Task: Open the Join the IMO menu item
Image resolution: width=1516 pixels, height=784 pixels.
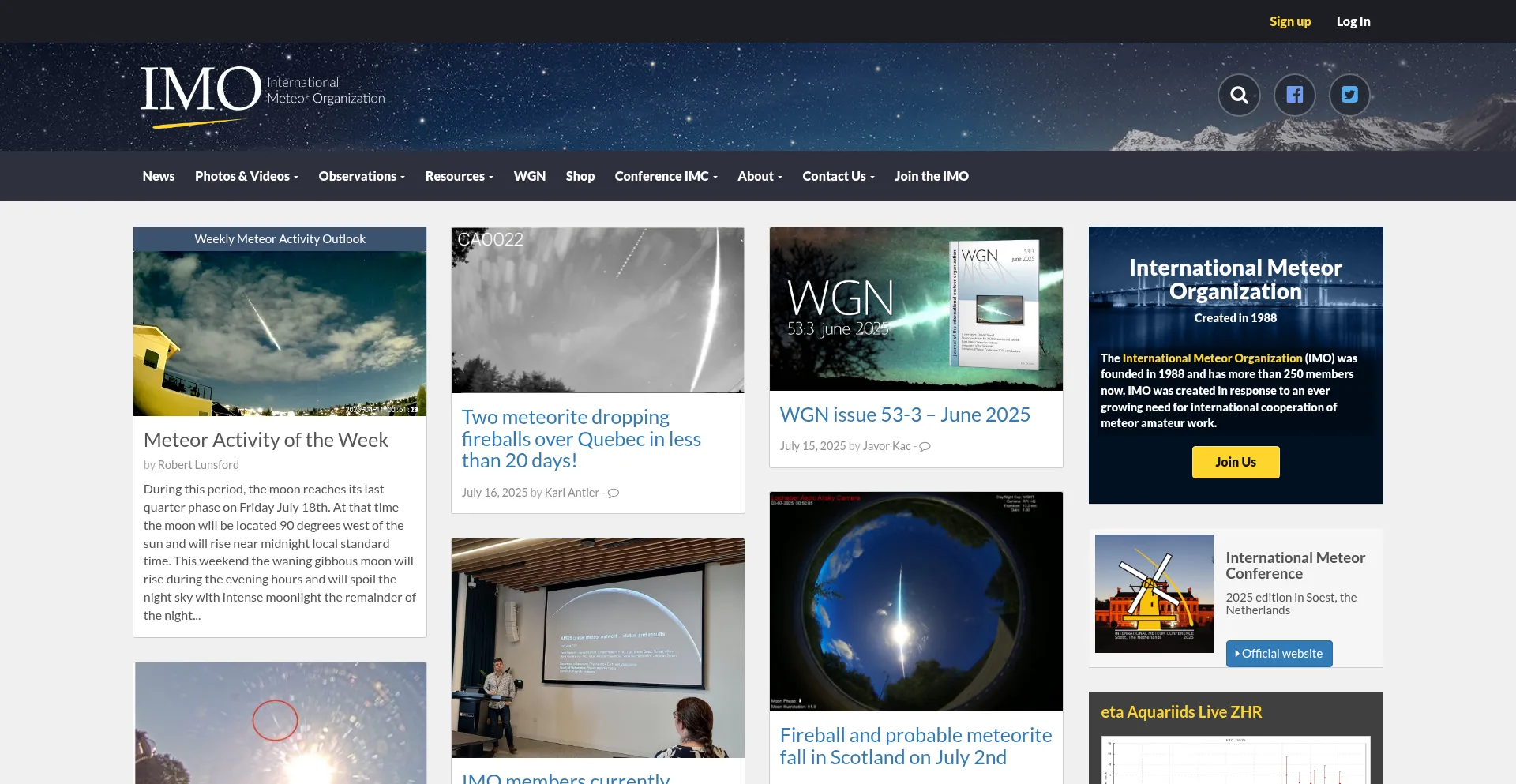Action: [x=932, y=176]
